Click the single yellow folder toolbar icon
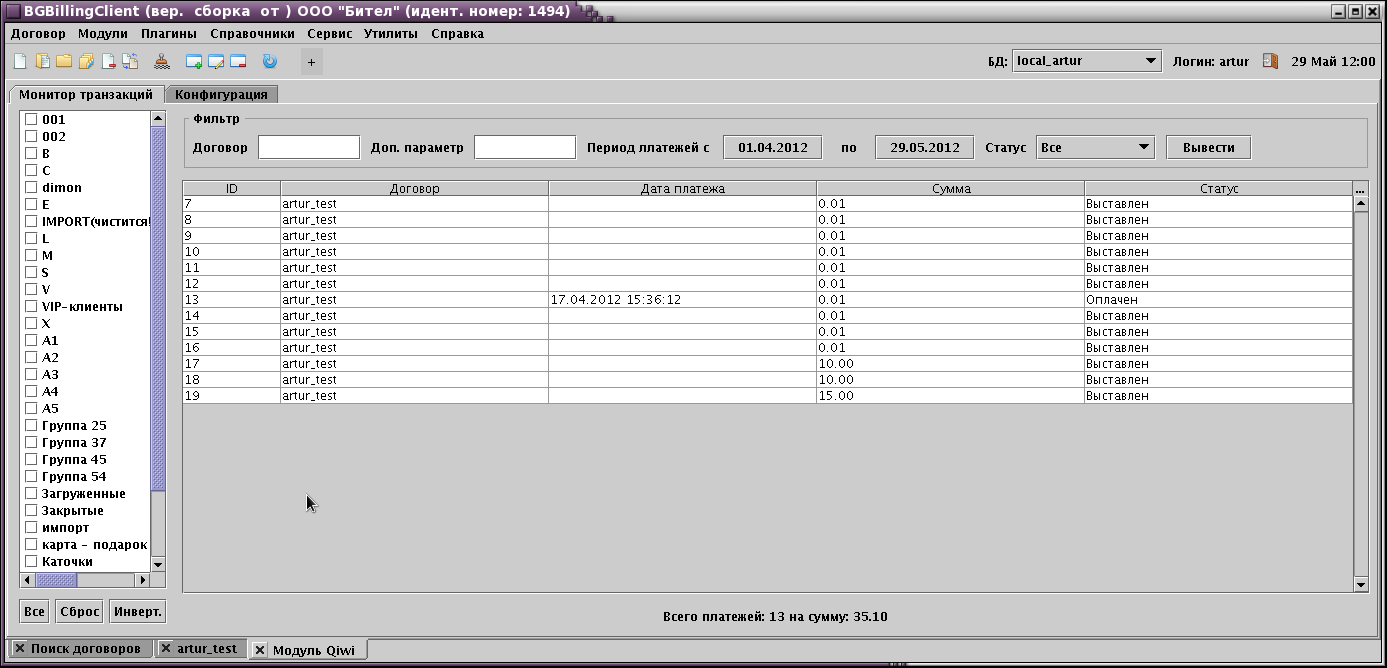Image resolution: width=1387 pixels, height=668 pixels. (64, 62)
